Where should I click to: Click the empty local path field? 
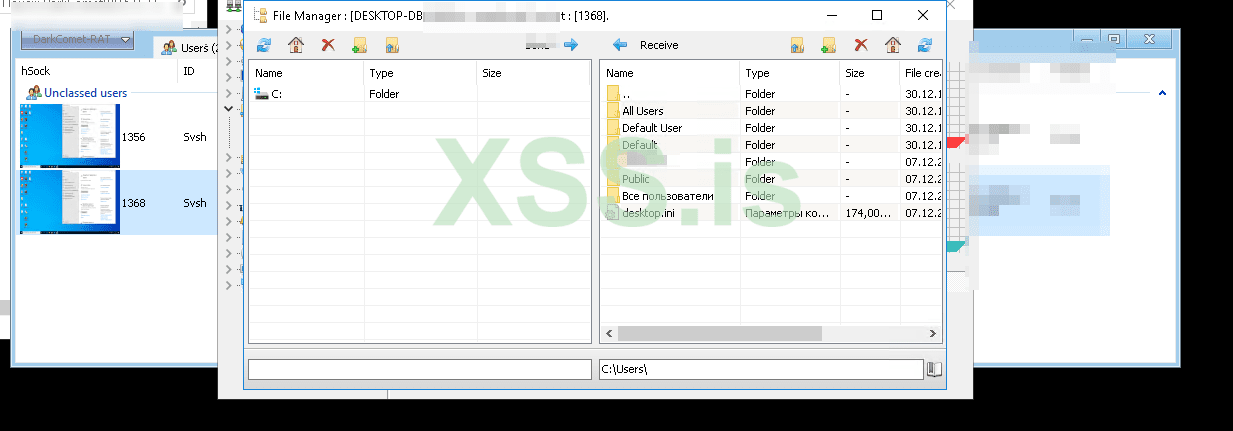(420, 369)
